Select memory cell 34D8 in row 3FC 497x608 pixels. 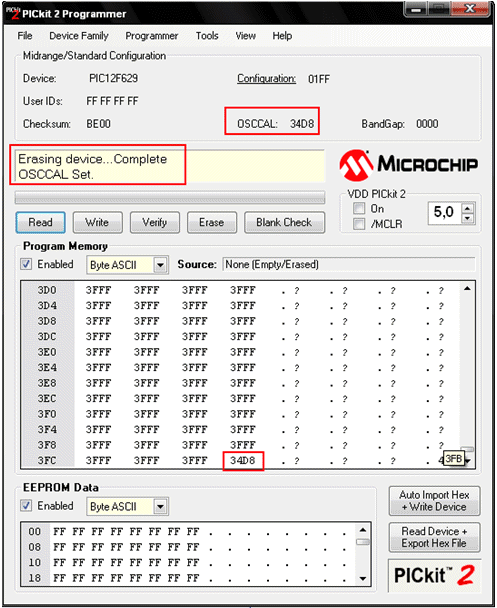[x=243, y=461]
